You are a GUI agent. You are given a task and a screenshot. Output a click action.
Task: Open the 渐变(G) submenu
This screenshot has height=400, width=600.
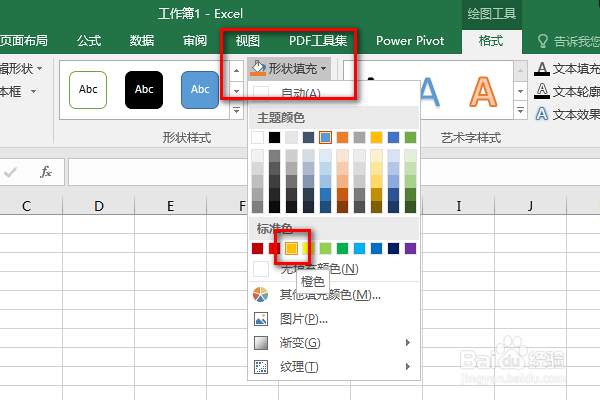pos(334,343)
